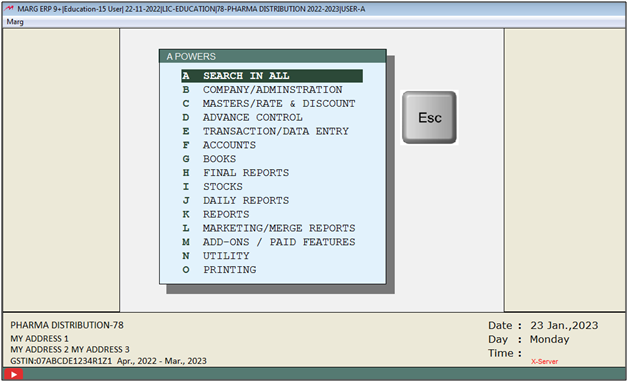
Task: Click the Marg ERP logo in the title bar
Action: click(9, 9)
